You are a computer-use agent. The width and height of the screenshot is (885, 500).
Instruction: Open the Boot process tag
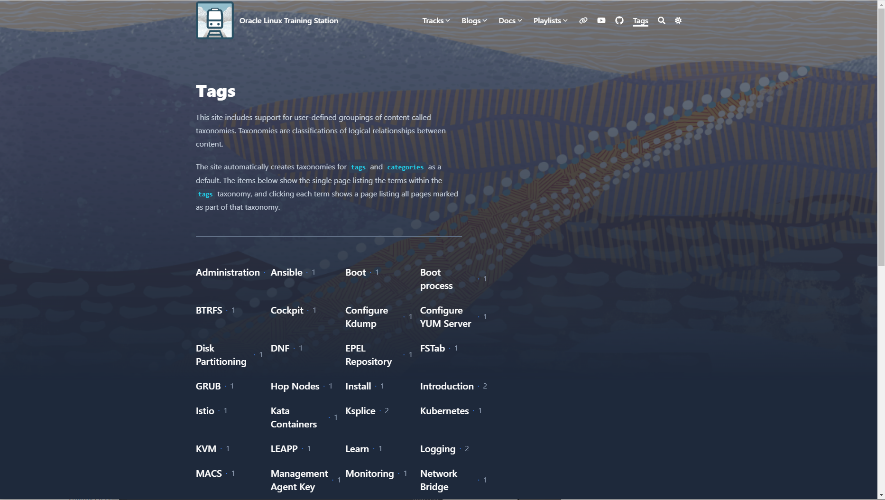tap(436, 279)
